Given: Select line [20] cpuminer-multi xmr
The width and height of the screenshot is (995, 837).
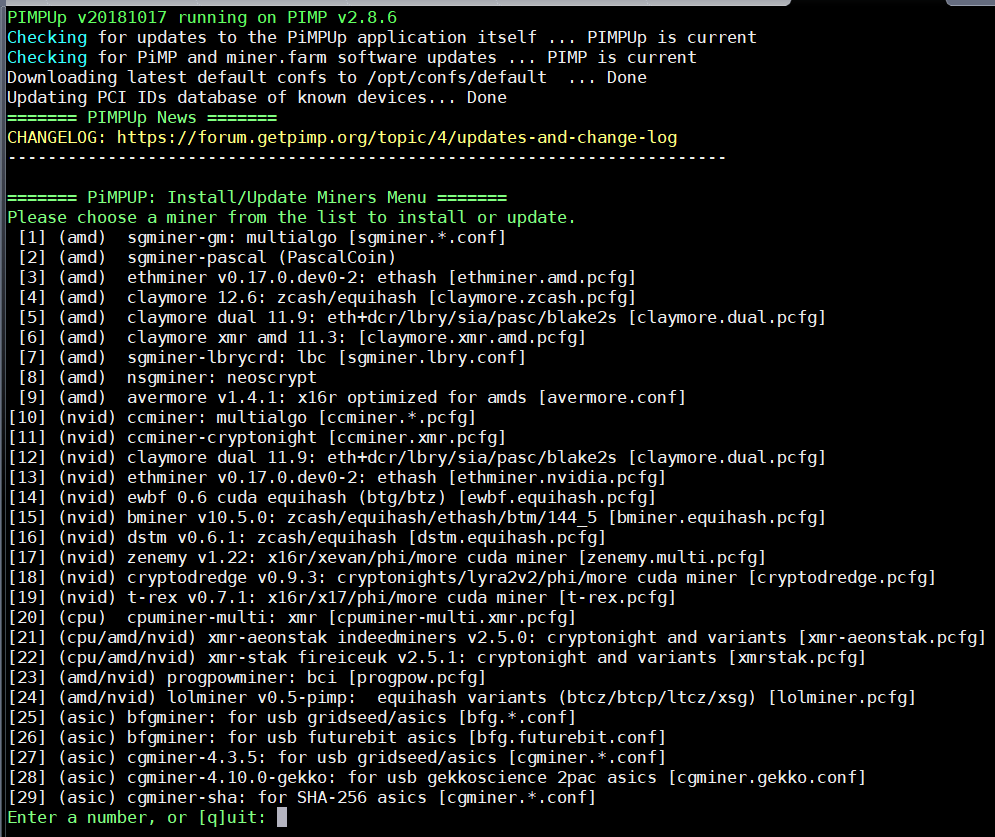Looking at the screenshot, I should [292, 617].
